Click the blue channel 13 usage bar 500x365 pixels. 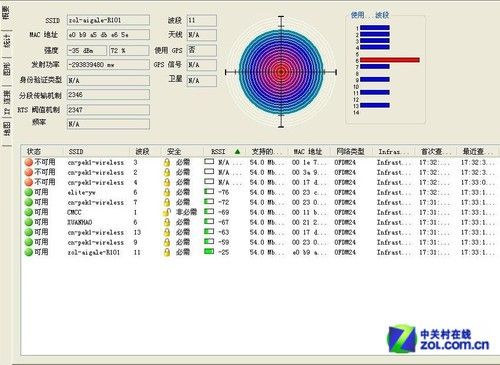coord(375,105)
